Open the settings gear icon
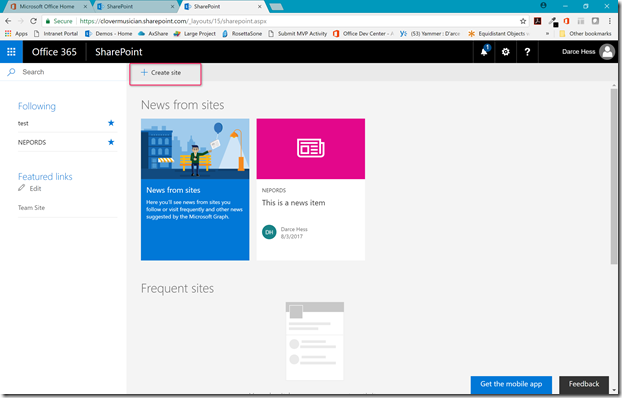 click(505, 52)
